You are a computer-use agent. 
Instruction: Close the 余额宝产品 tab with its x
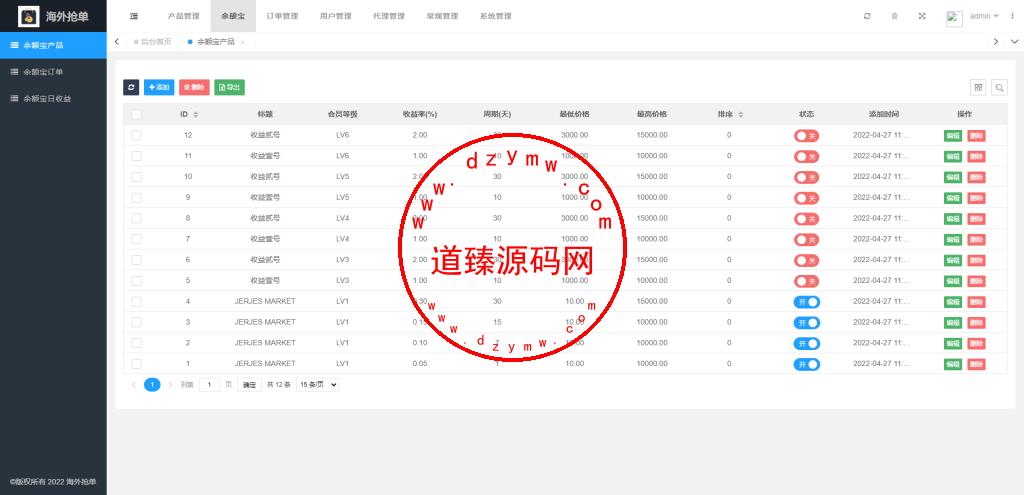(x=243, y=42)
